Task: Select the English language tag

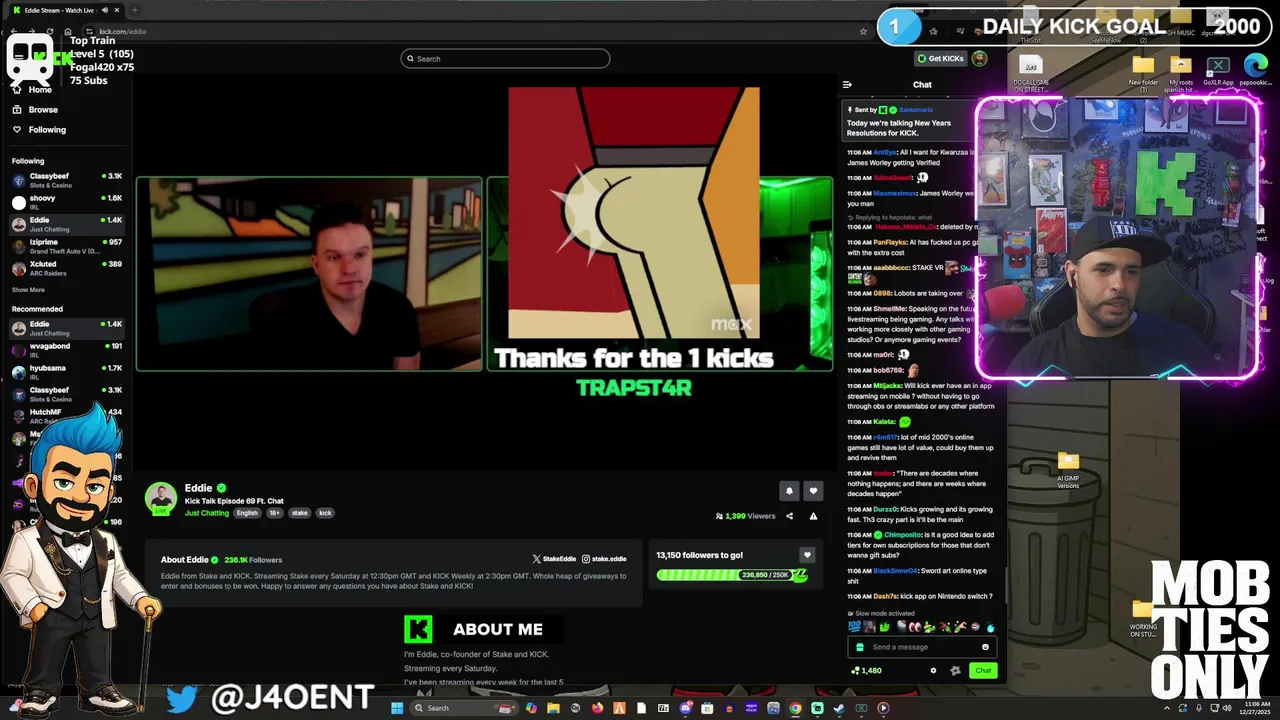Action: (x=247, y=513)
